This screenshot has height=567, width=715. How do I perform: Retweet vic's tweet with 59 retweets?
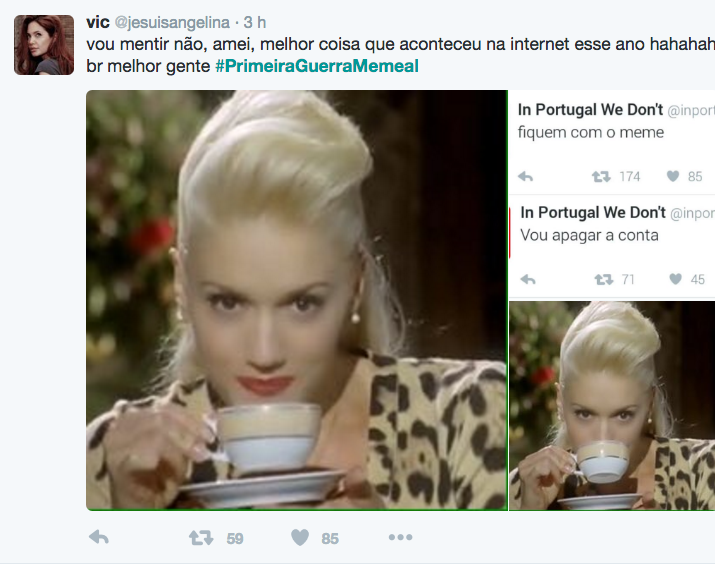click(201, 538)
